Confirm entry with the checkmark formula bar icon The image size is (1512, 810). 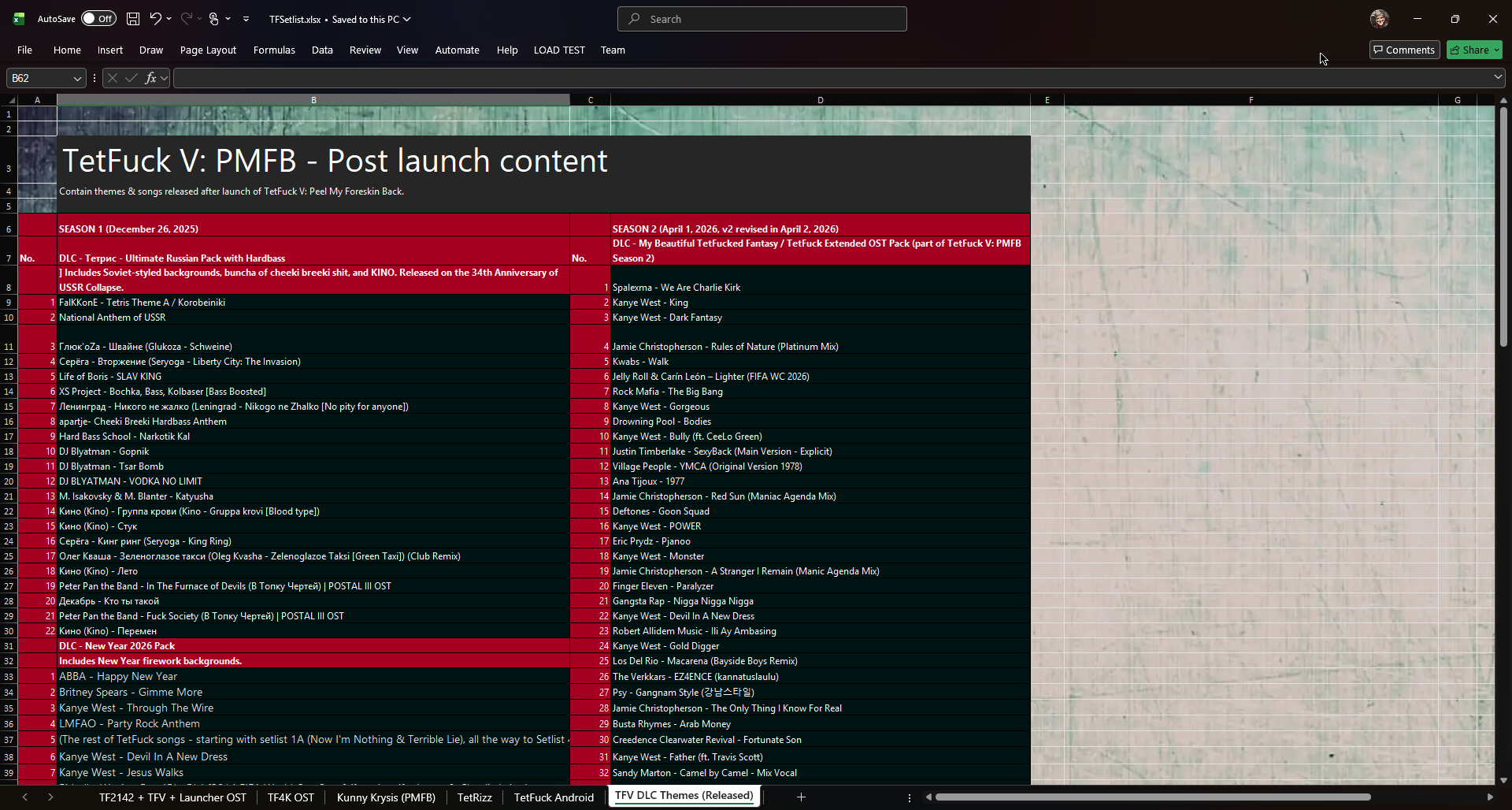[131, 77]
